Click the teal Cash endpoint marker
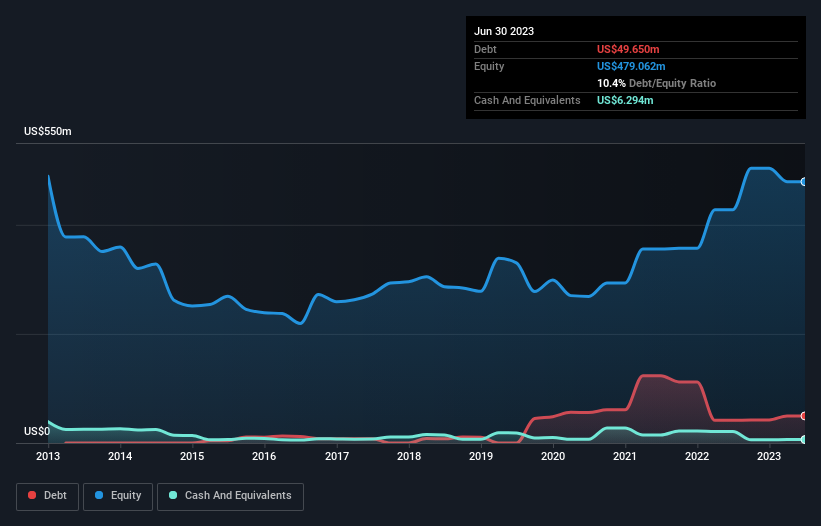 click(804, 440)
